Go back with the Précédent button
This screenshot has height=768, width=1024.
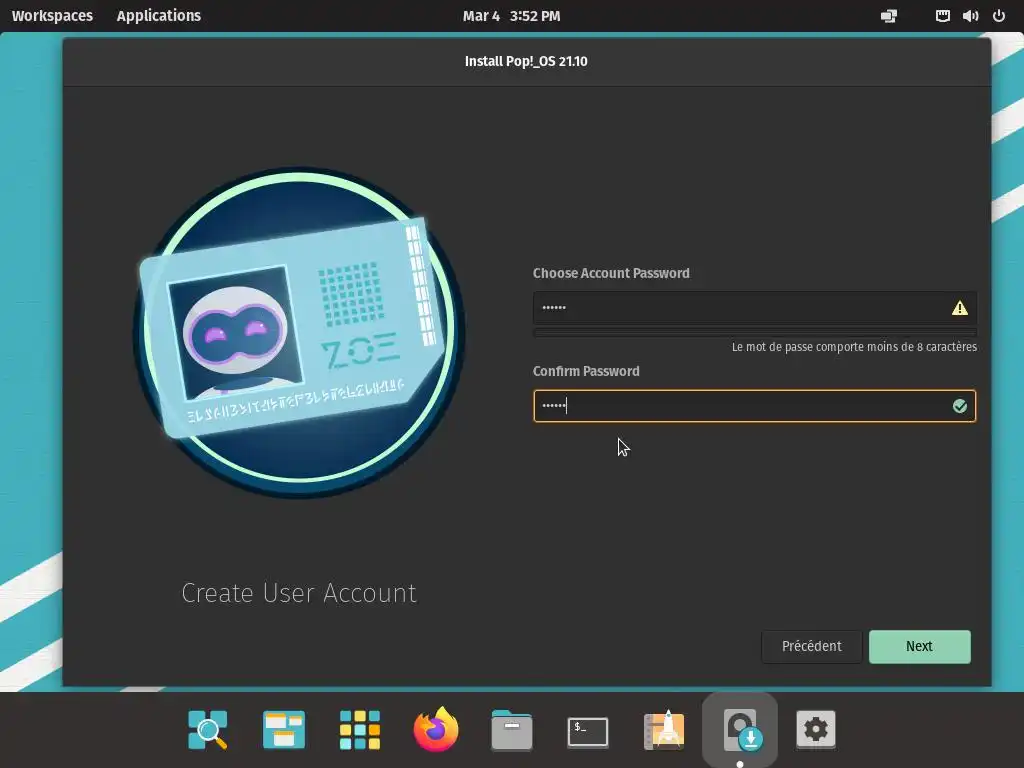coord(812,647)
